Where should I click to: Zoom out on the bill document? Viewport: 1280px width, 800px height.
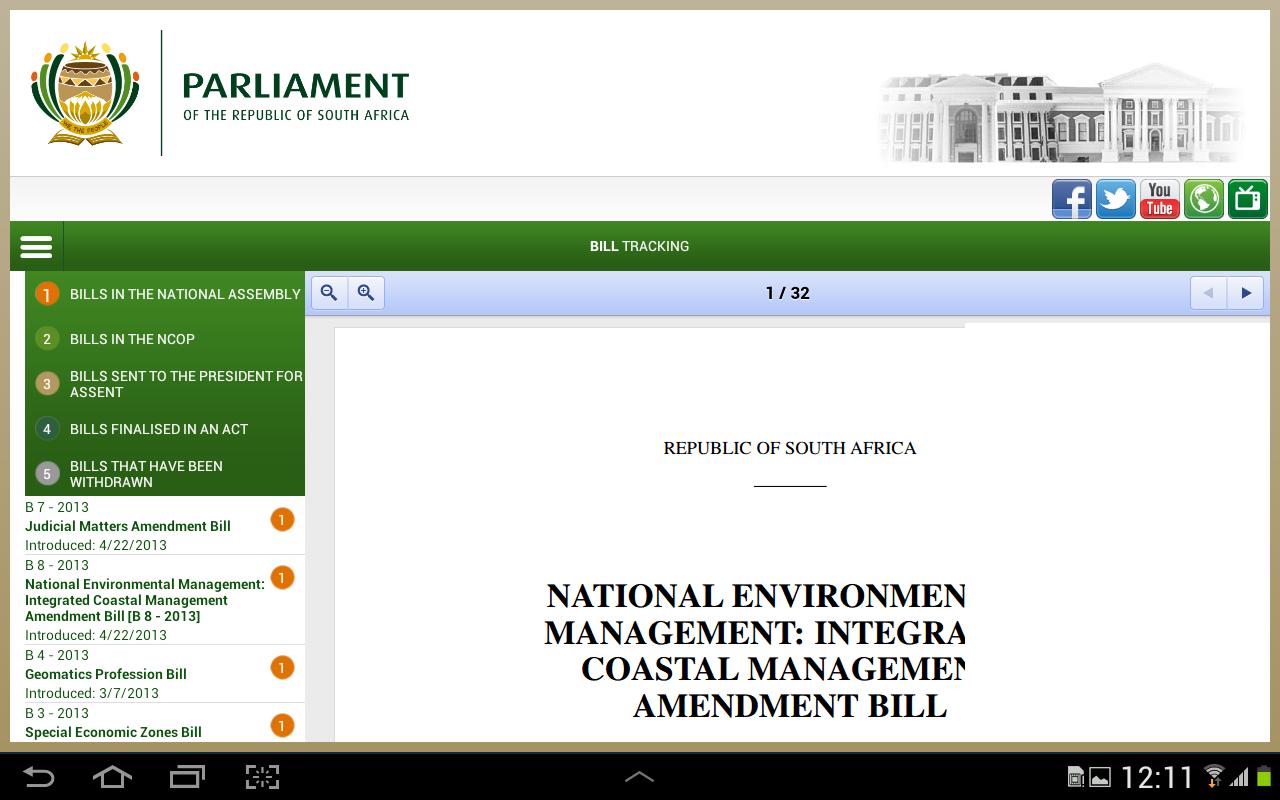pos(329,292)
